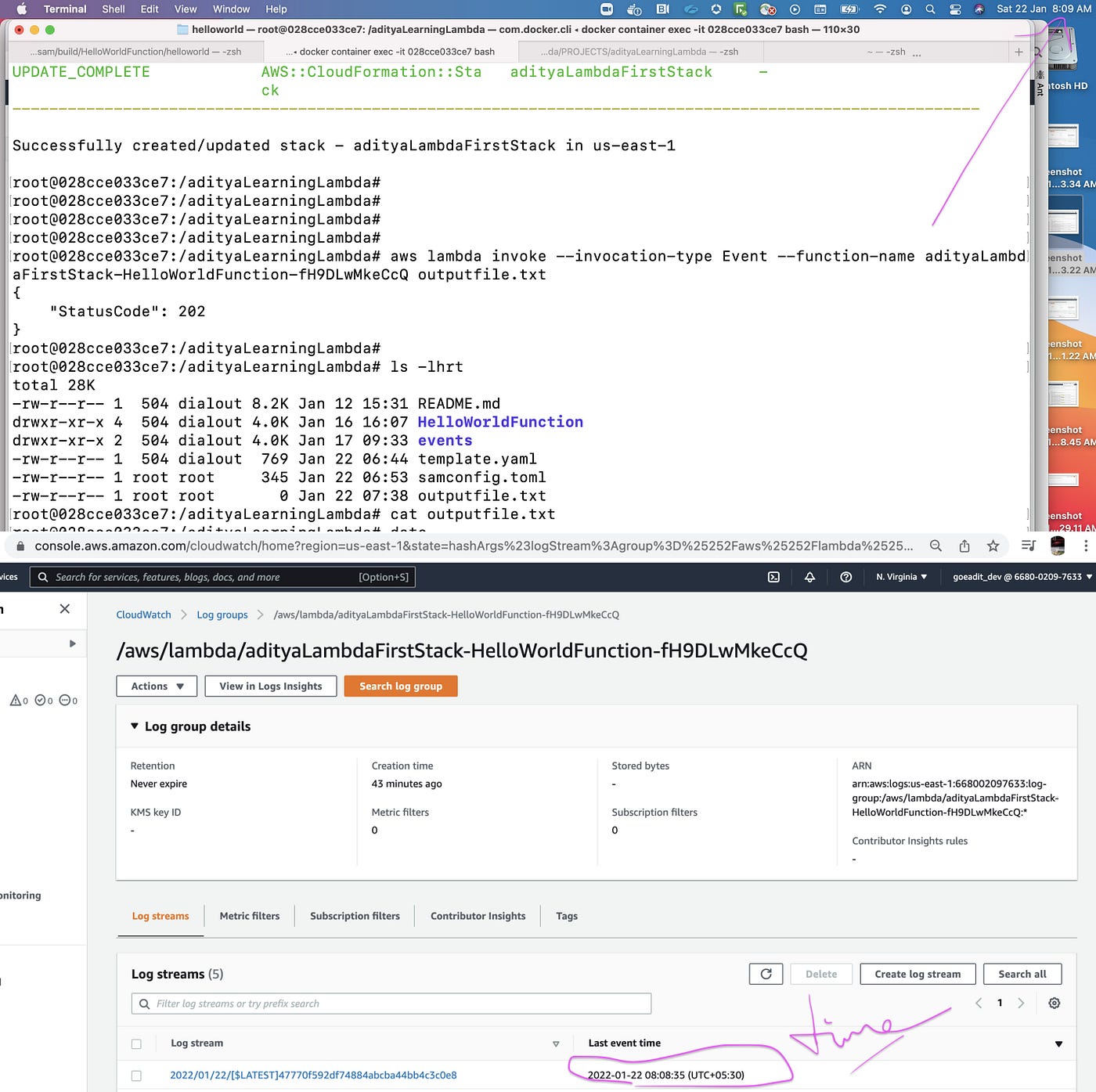Click the AWS services search field
1096x1092 pixels.
(x=222, y=577)
